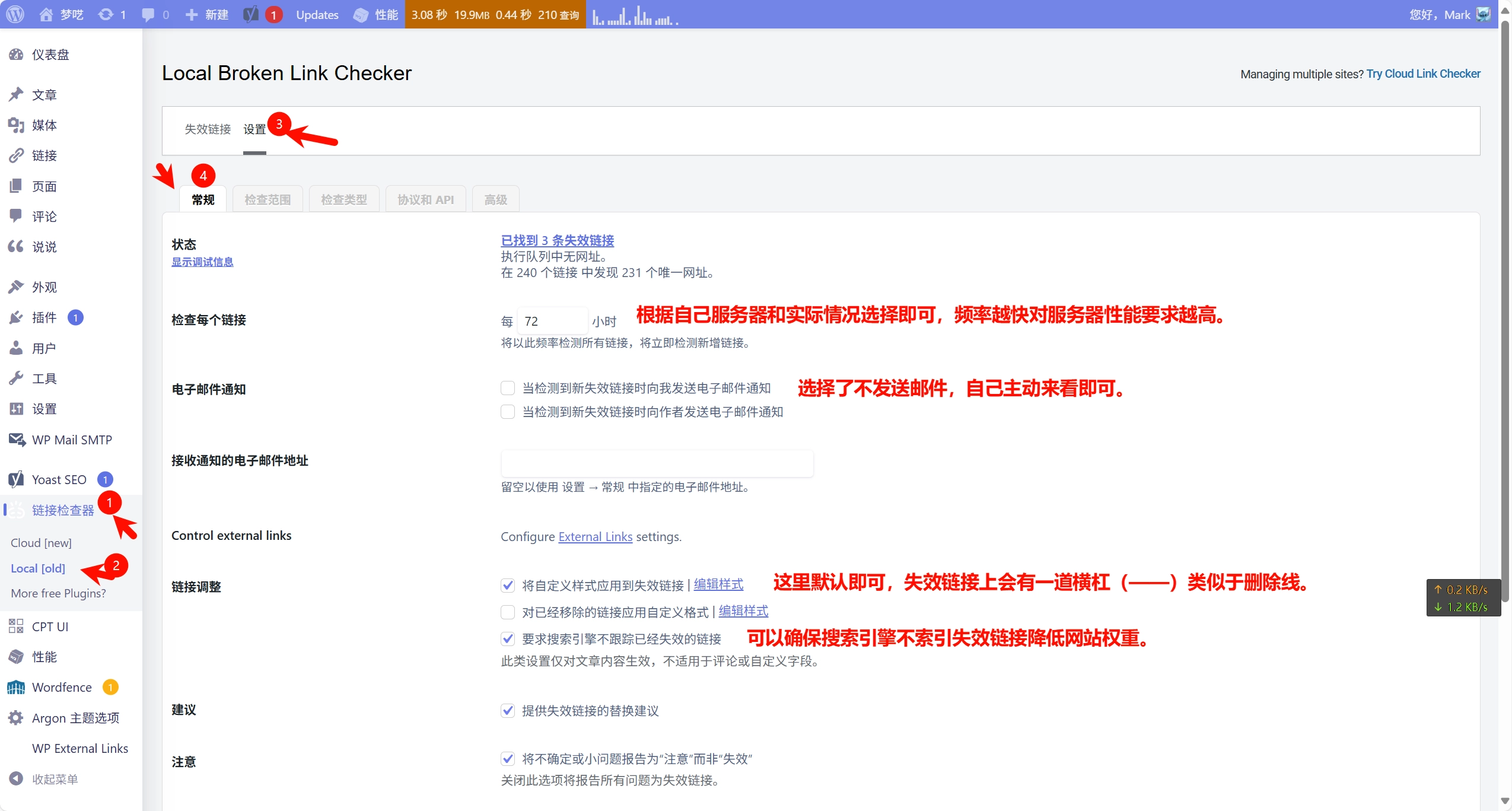
Task: Focus the notification email address field
Action: (x=657, y=463)
